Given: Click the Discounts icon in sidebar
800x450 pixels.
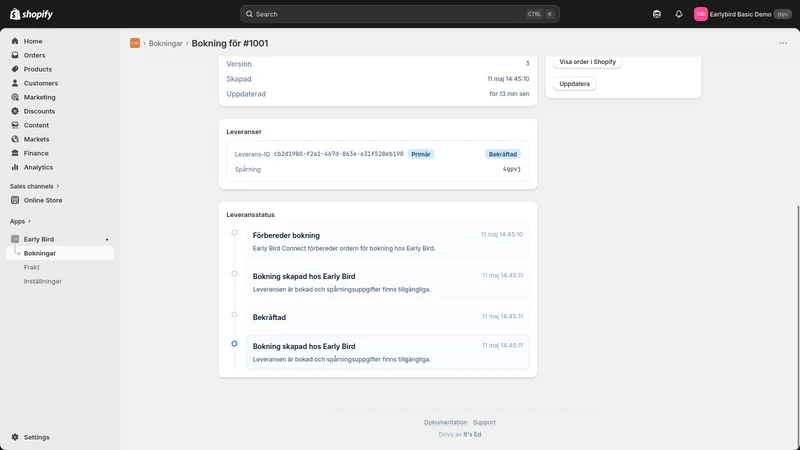Looking at the screenshot, I should tap(15, 111).
